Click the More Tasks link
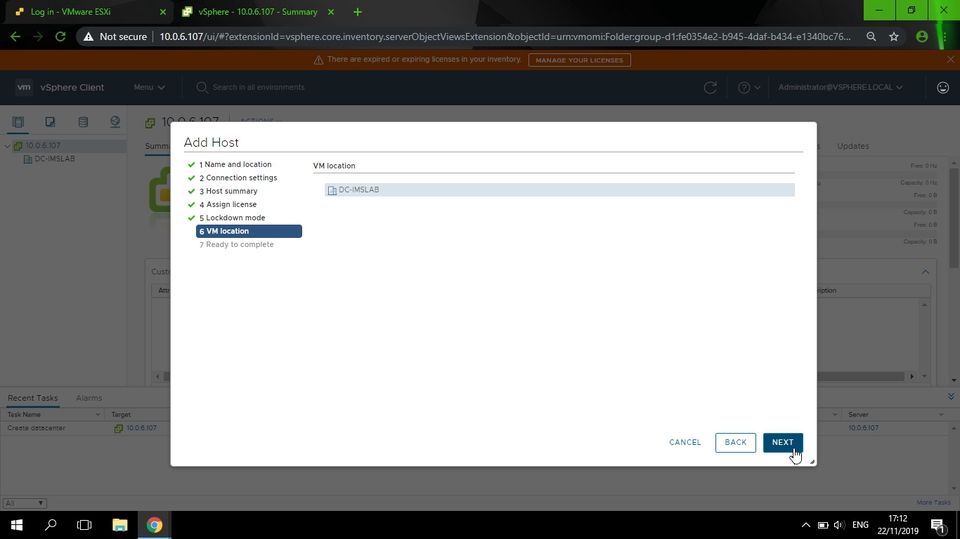Viewport: 960px width, 539px height. 933,502
